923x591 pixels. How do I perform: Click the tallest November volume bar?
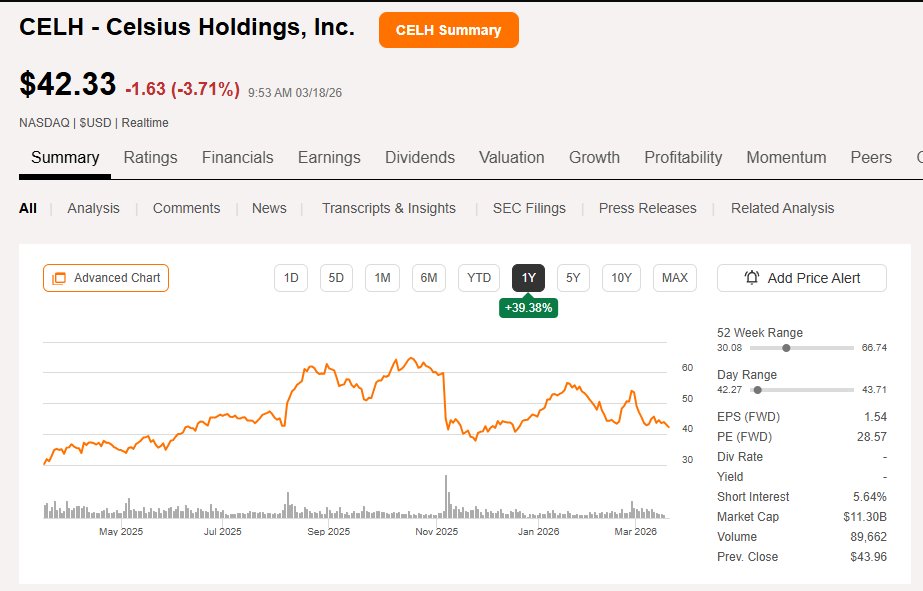[x=446, y=498]
